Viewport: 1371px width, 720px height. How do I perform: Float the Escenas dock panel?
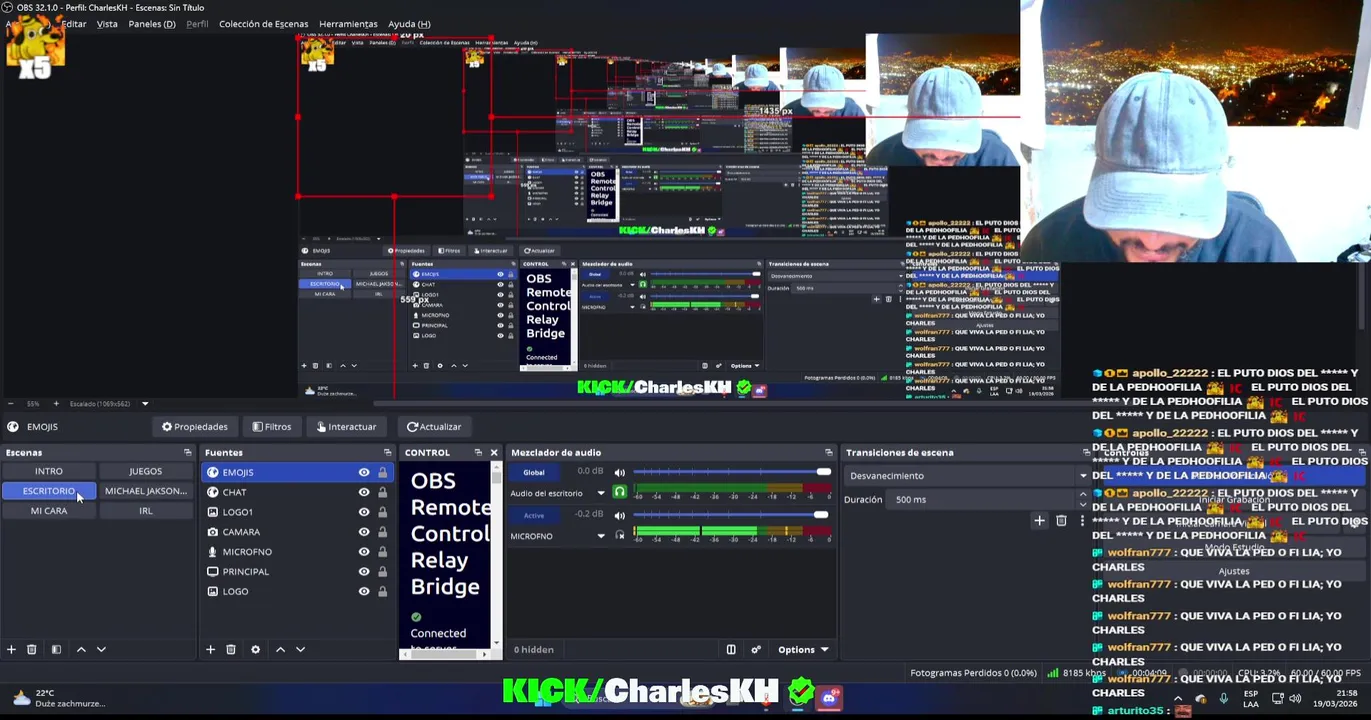click(187, 453)
